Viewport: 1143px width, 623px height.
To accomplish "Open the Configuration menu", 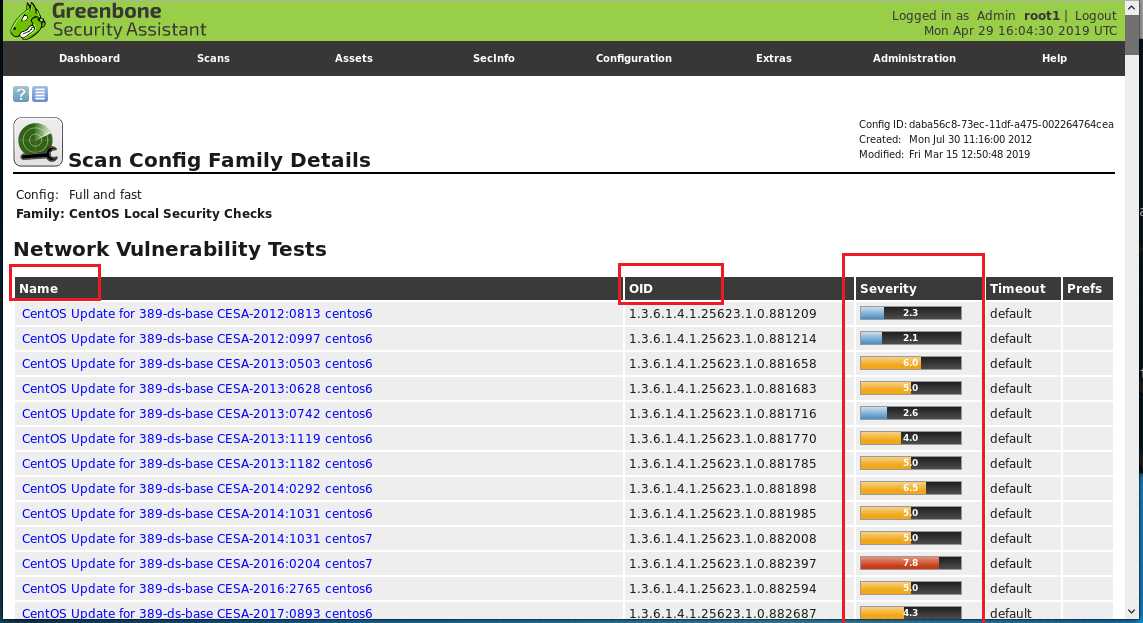I will 633,58.
